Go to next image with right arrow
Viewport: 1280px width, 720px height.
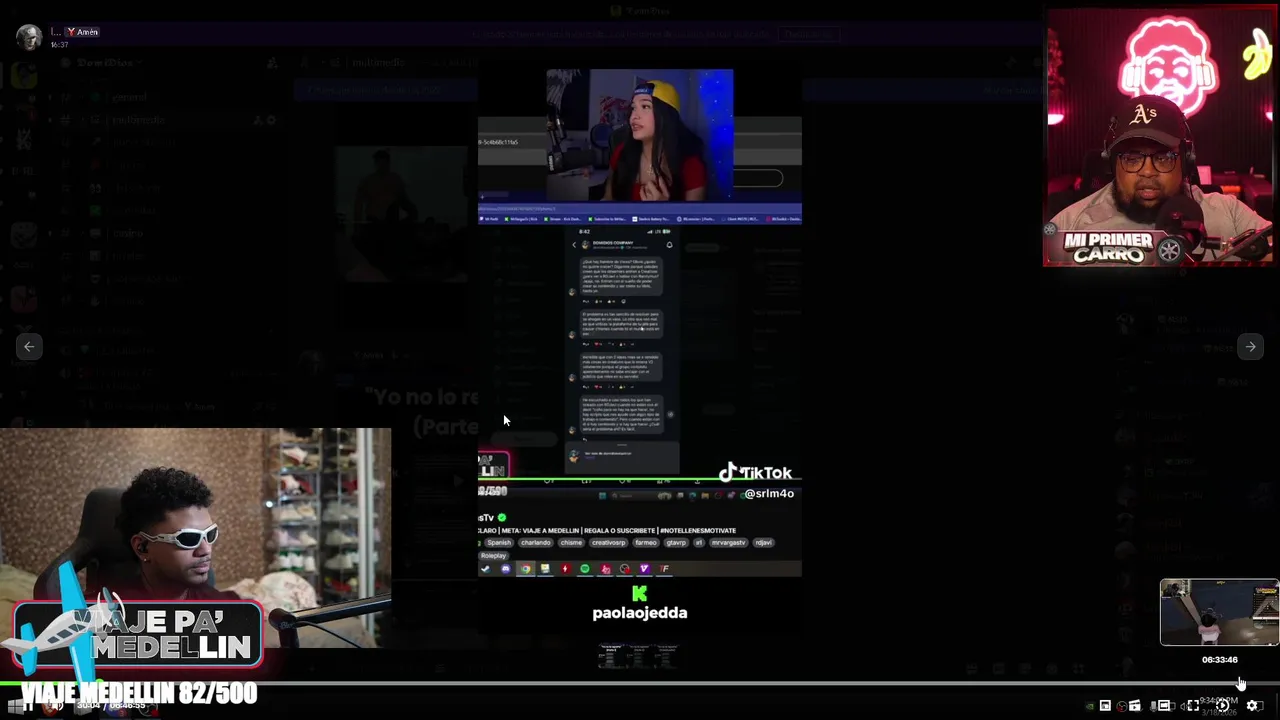click(1250, 346)
